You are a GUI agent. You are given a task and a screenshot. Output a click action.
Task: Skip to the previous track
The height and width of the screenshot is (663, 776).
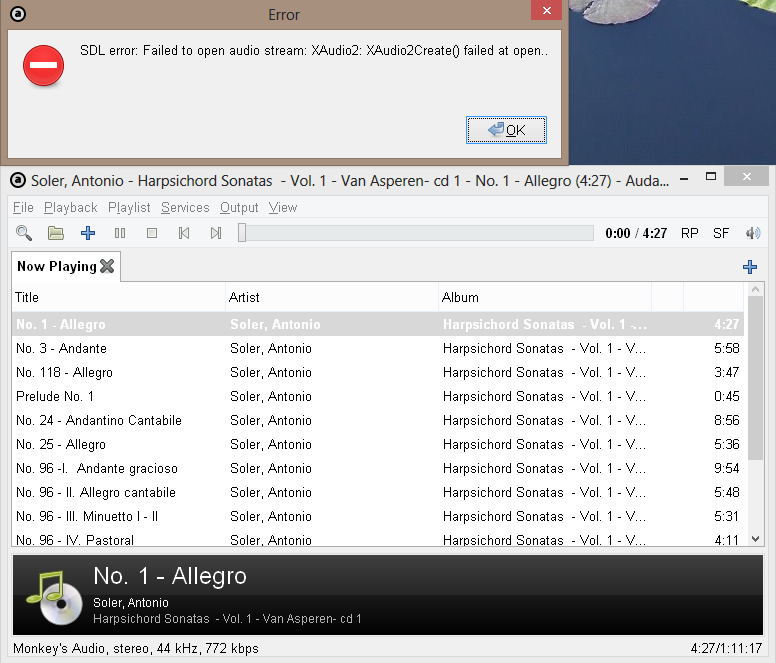[184, 233]
